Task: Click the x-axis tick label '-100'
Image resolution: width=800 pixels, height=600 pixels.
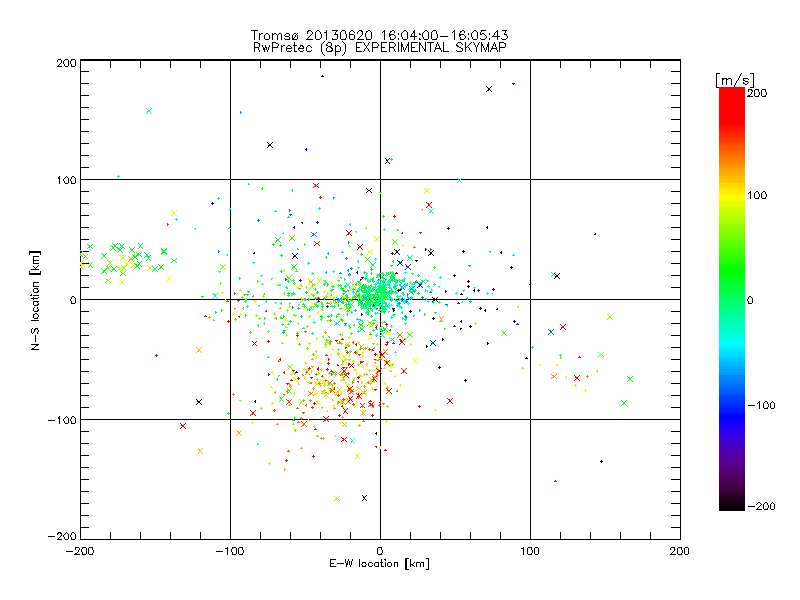Action: coord(230,551)
